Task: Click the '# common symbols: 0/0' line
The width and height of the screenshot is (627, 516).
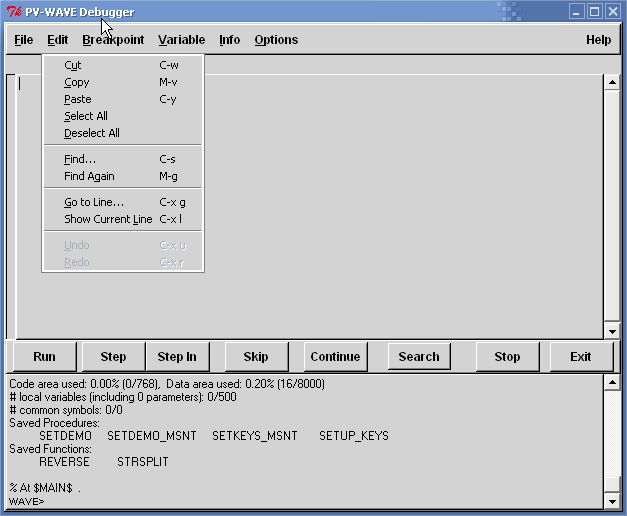Action: (66, 410)
